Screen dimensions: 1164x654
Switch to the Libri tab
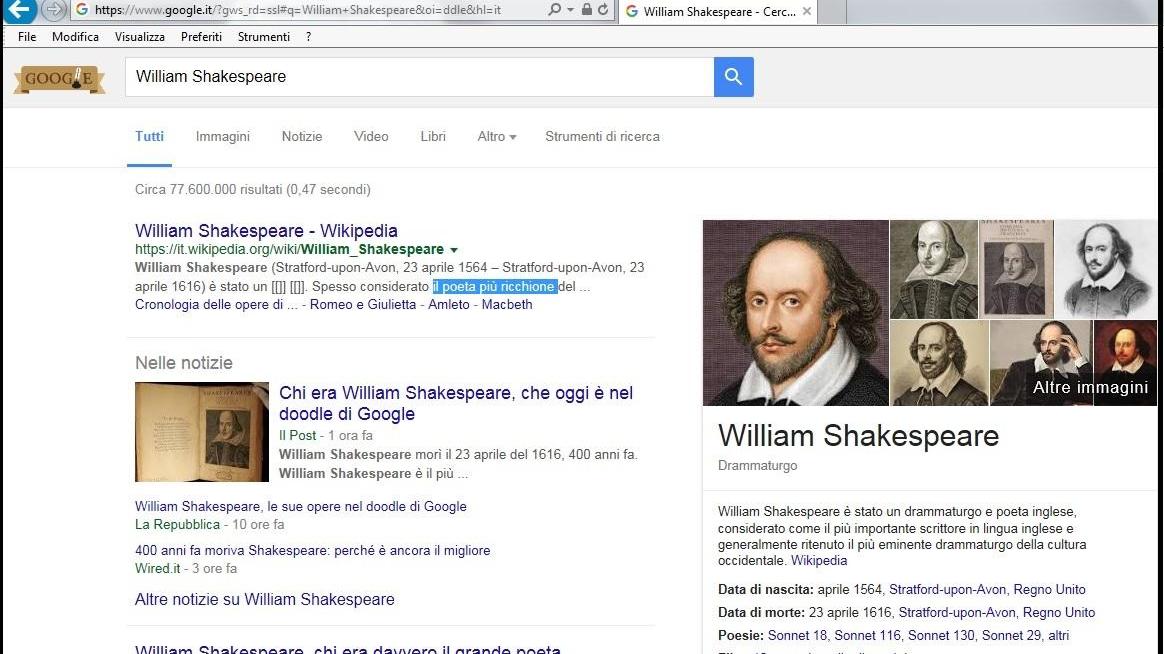[x=433, y=137]
